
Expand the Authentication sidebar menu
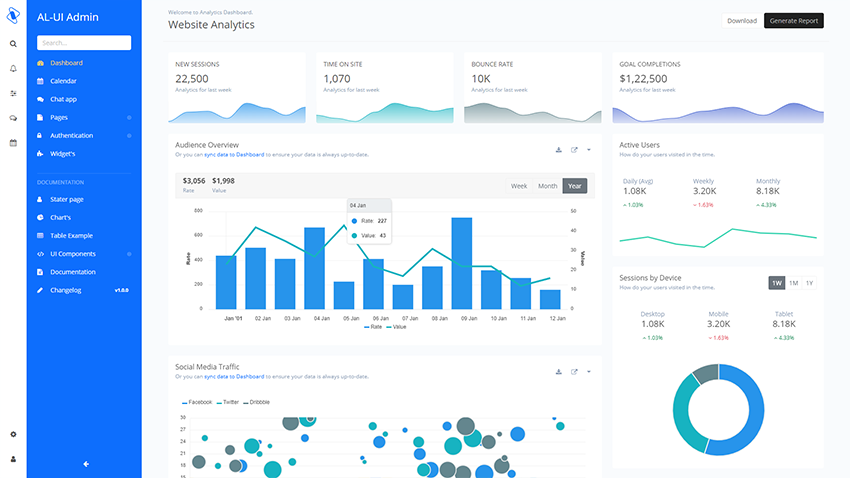pyautogui.click(x=71, y=135)
